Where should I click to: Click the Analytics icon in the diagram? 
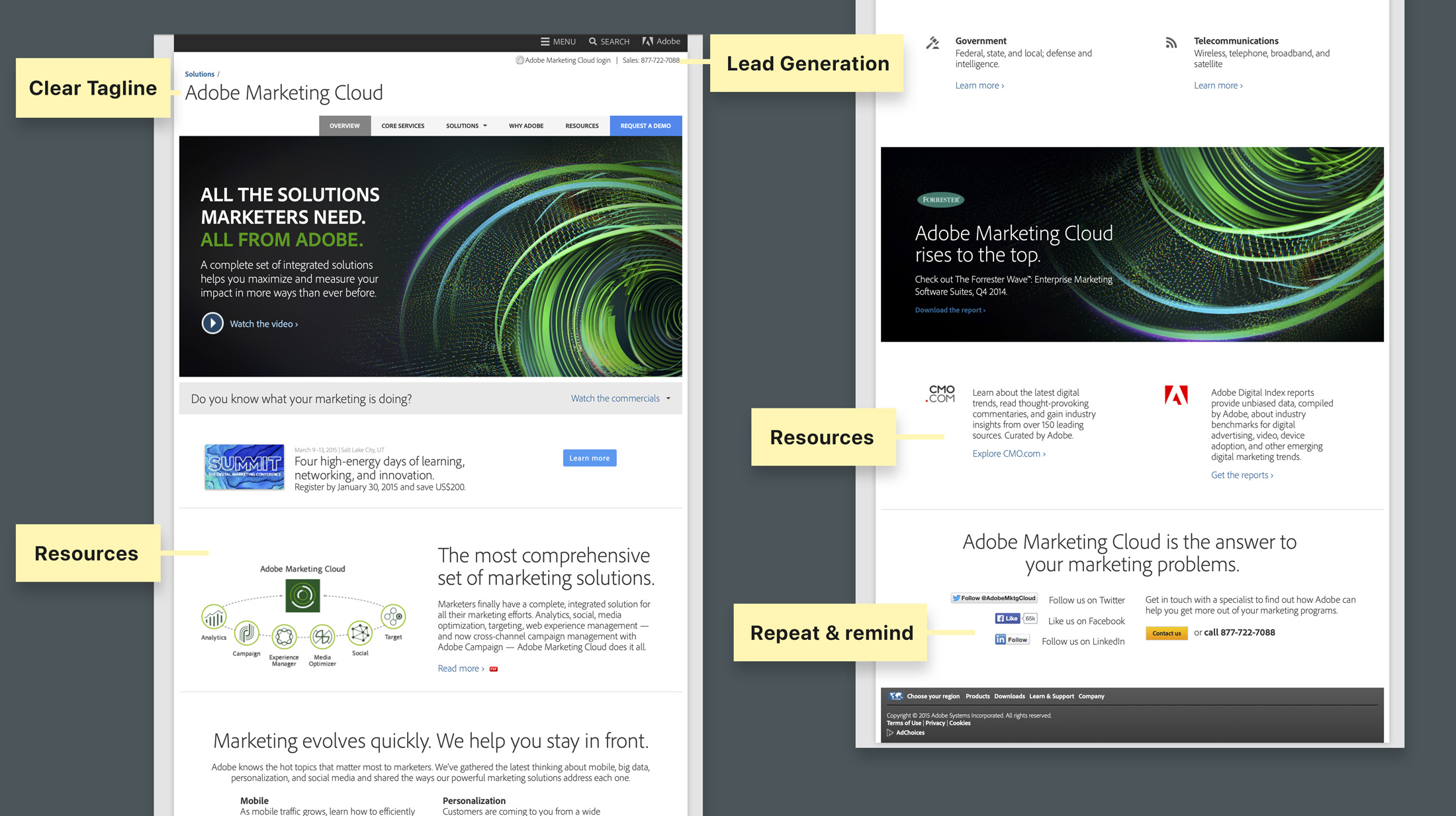pos(214,618)
